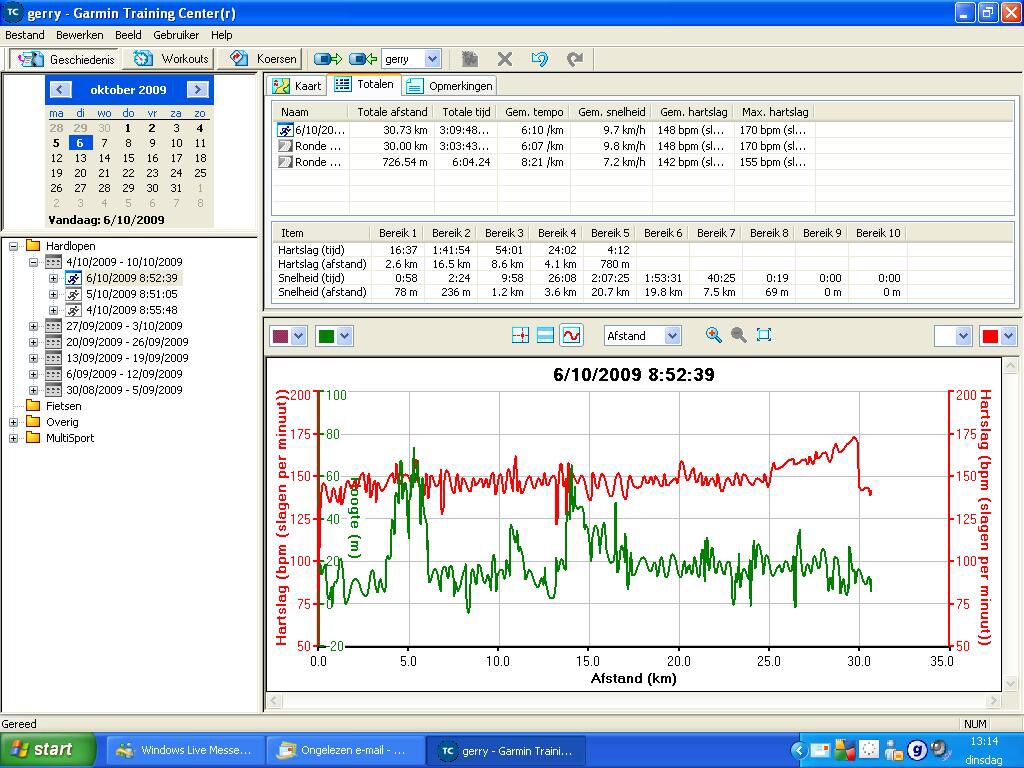Click the zoom in magnifier icon
This screenshot has height=768, width=1024.
(x=713, y=335)
